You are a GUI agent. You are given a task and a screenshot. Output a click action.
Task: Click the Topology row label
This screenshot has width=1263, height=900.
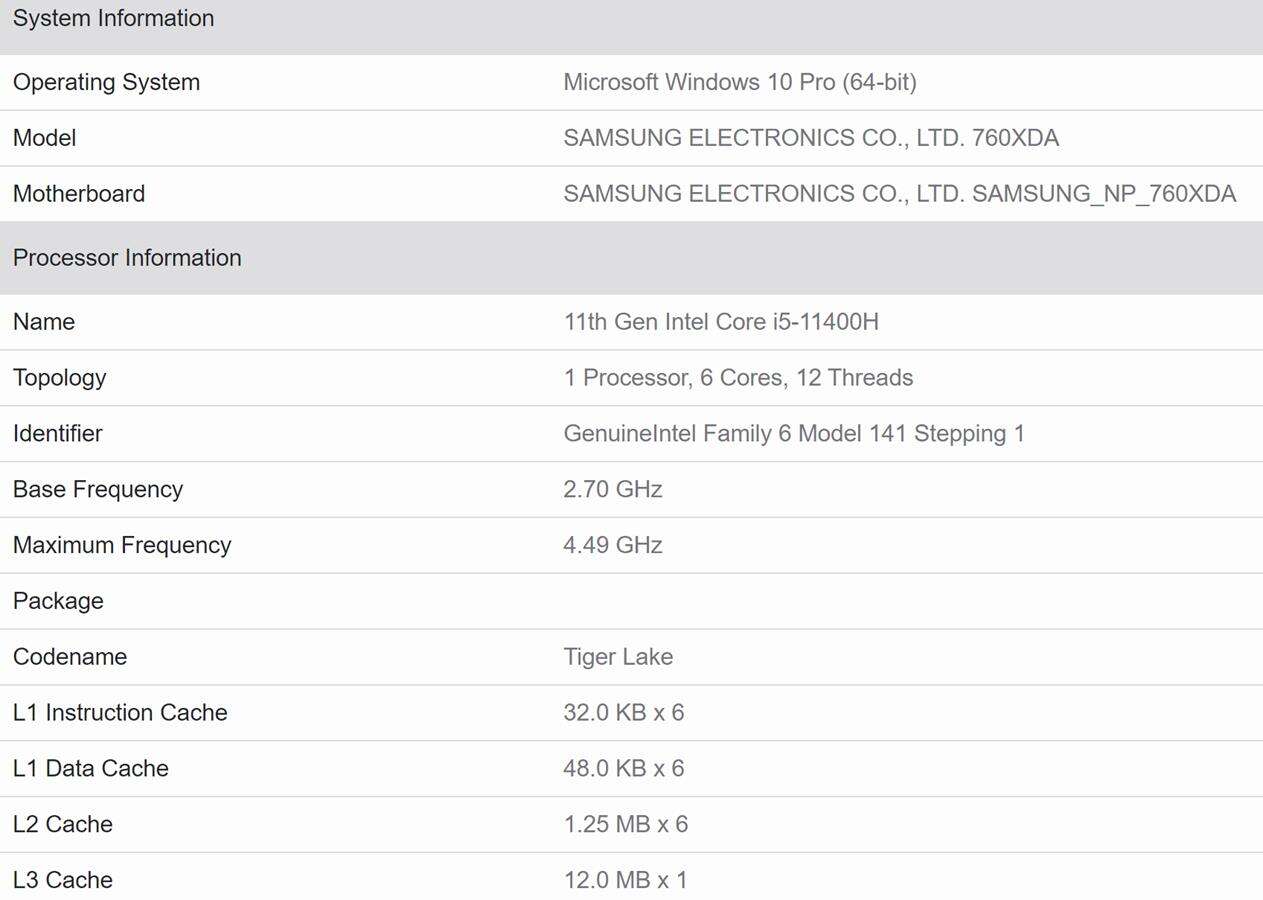[60, 378]
